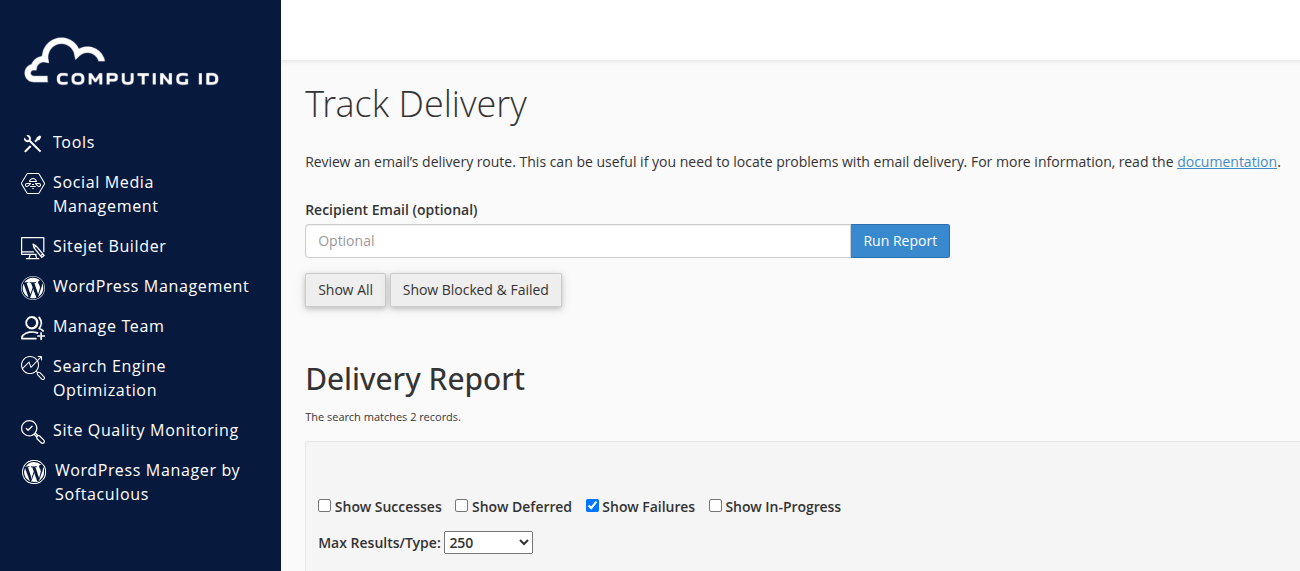
Task: Click the Run Report button
Action: [x=900, y=241]
